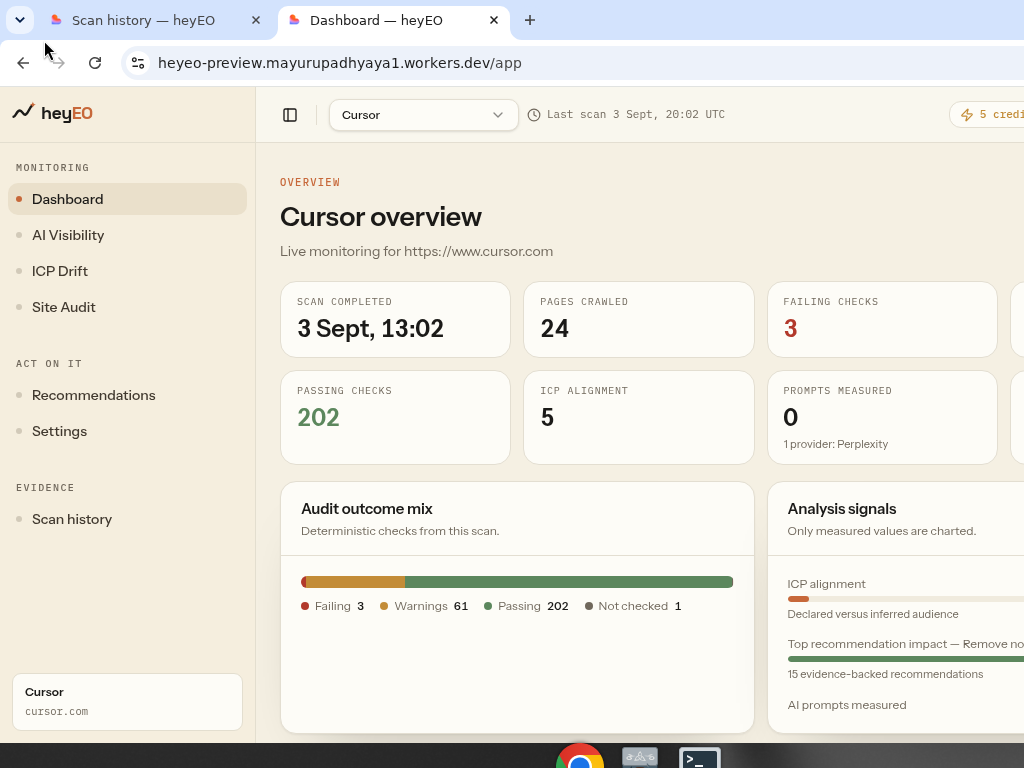
Task: Click the green Passing segment of audit bar
Action: 569,582
